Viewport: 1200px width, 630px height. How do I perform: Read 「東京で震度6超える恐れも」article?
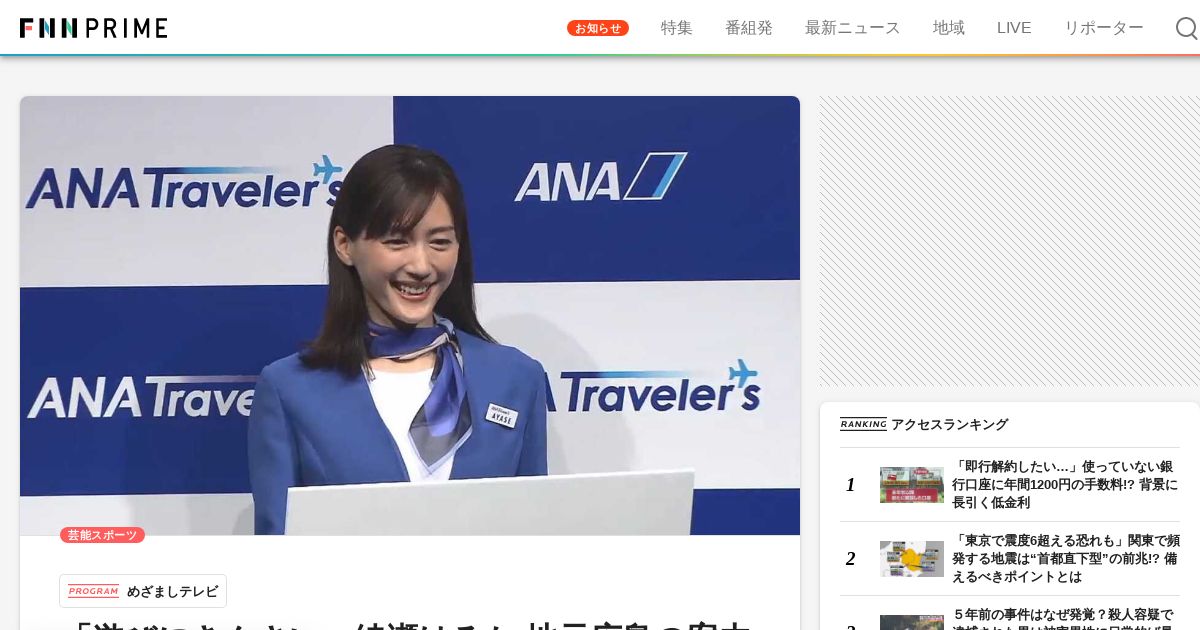point(1066,559)
